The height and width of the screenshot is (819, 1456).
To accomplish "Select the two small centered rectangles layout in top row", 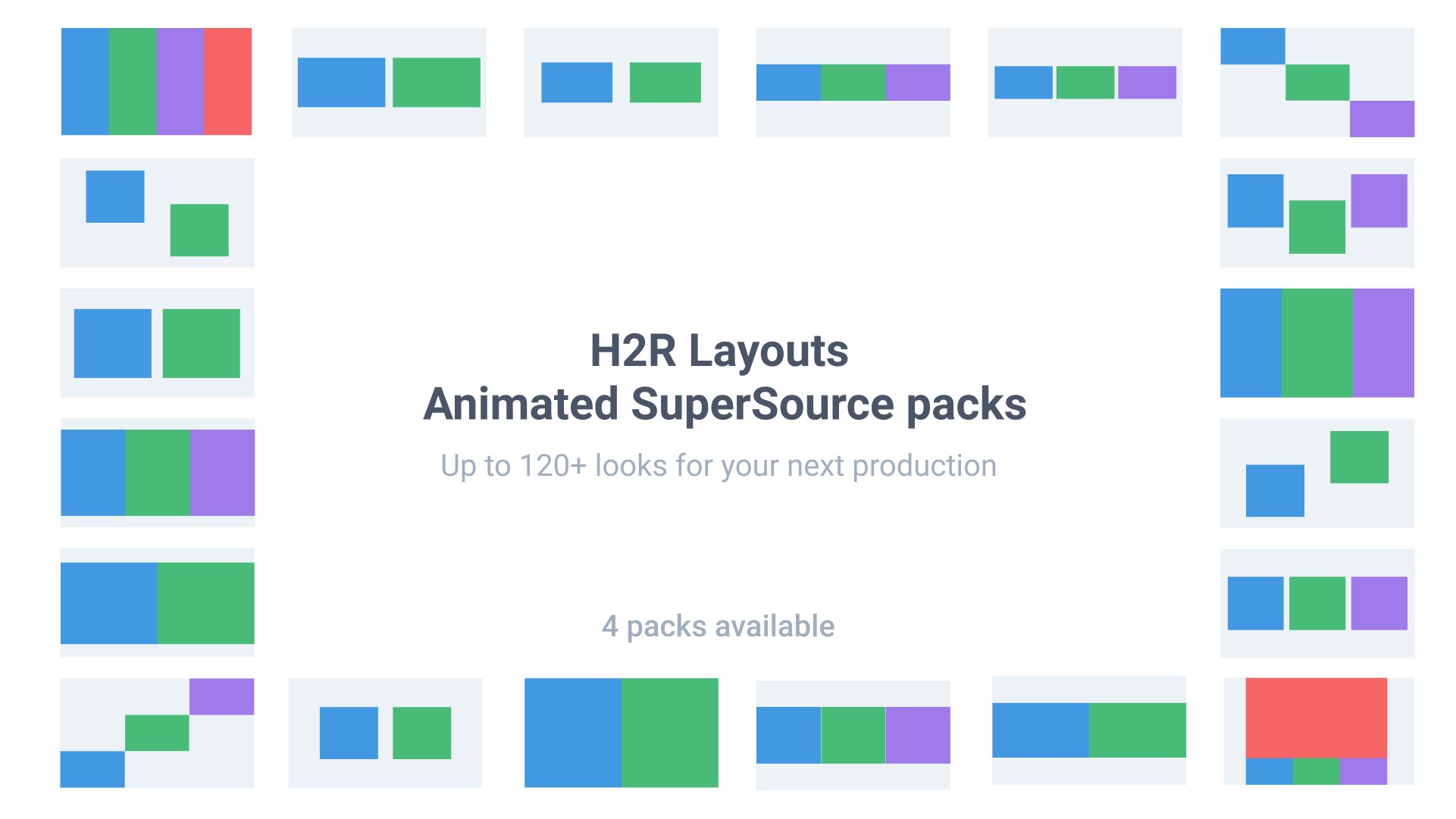I will coord(621,82).
